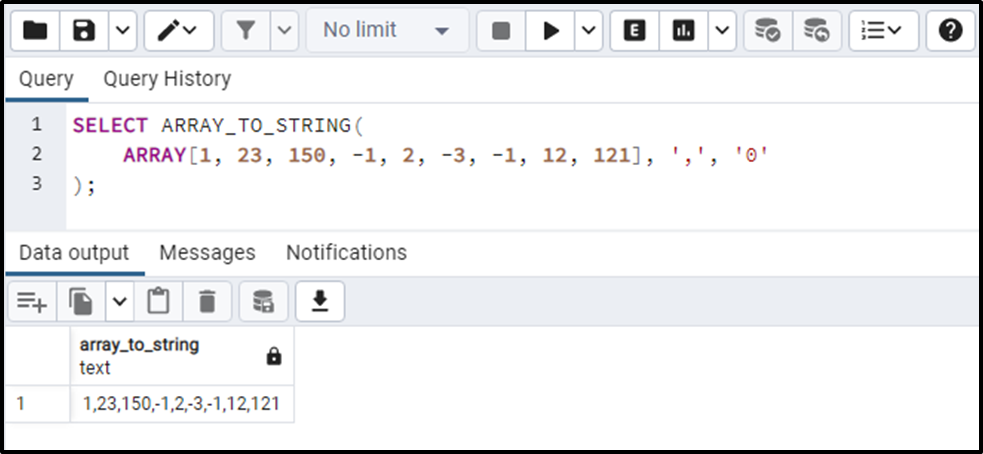Click the Copy icon in results toolbar
This screenshot has height=454, width=983.
[x=81, y=302]
